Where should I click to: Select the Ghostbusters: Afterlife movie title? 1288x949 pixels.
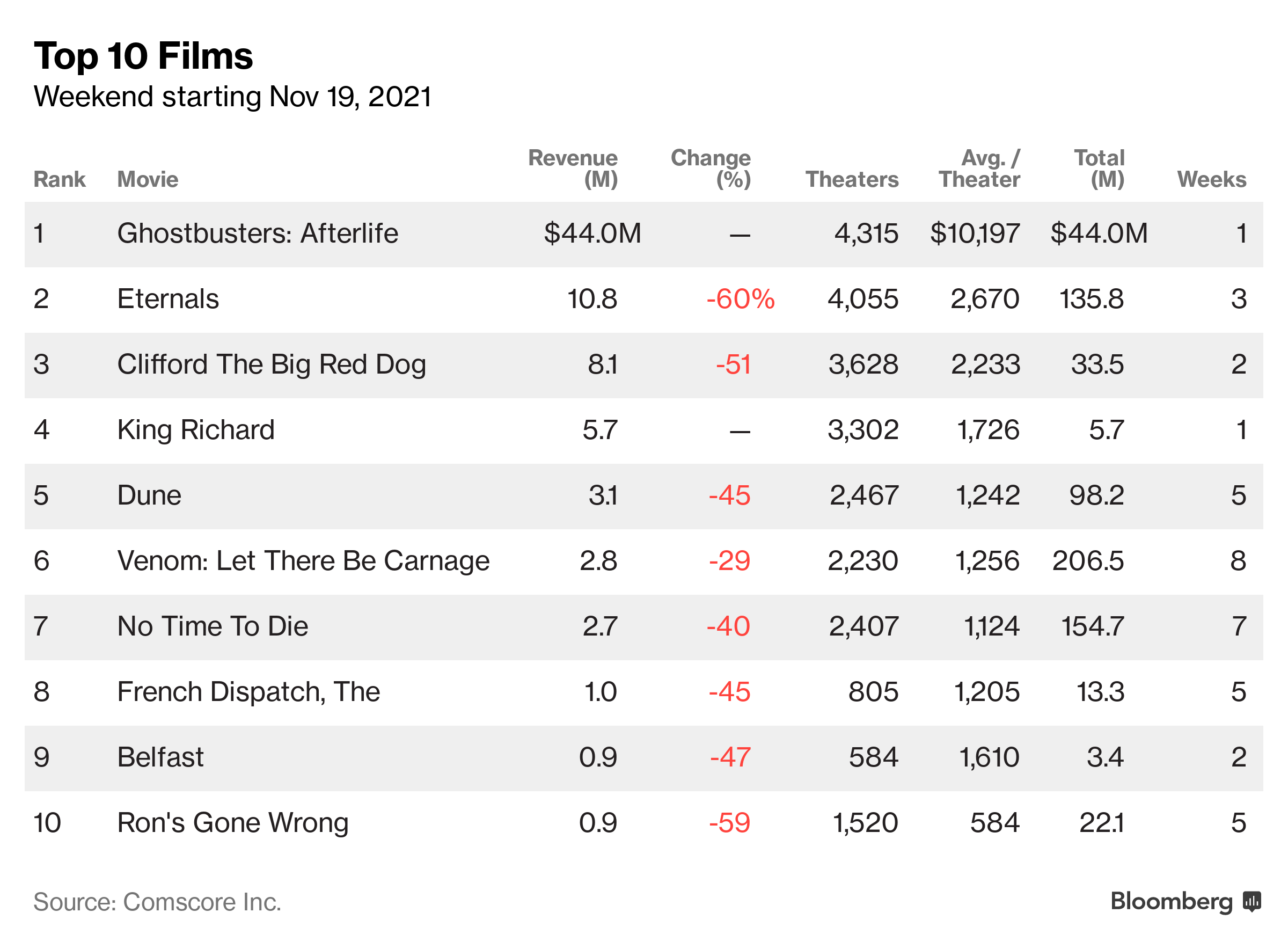coord(257,233)
